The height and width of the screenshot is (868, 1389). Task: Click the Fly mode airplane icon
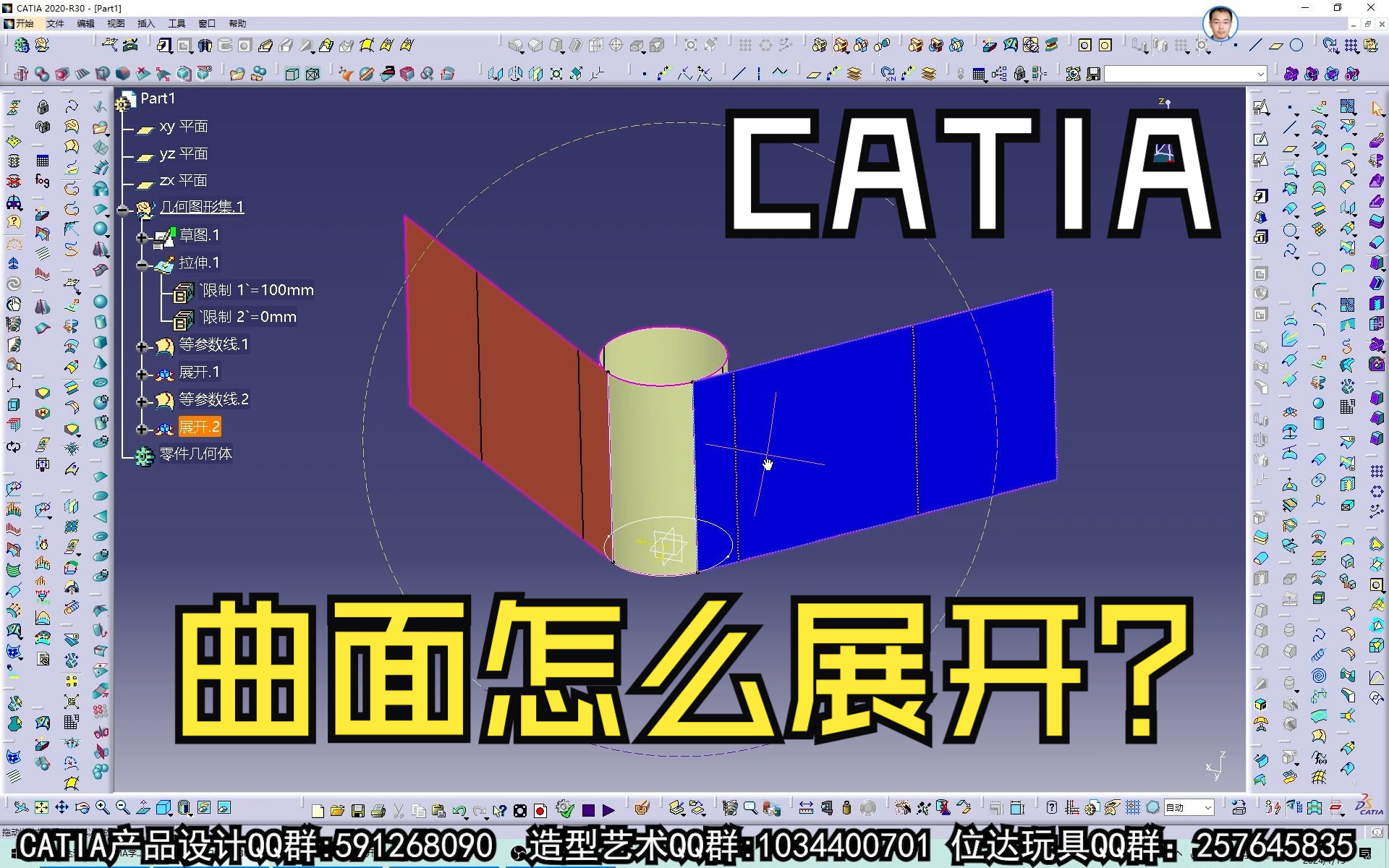click(21, 807)
